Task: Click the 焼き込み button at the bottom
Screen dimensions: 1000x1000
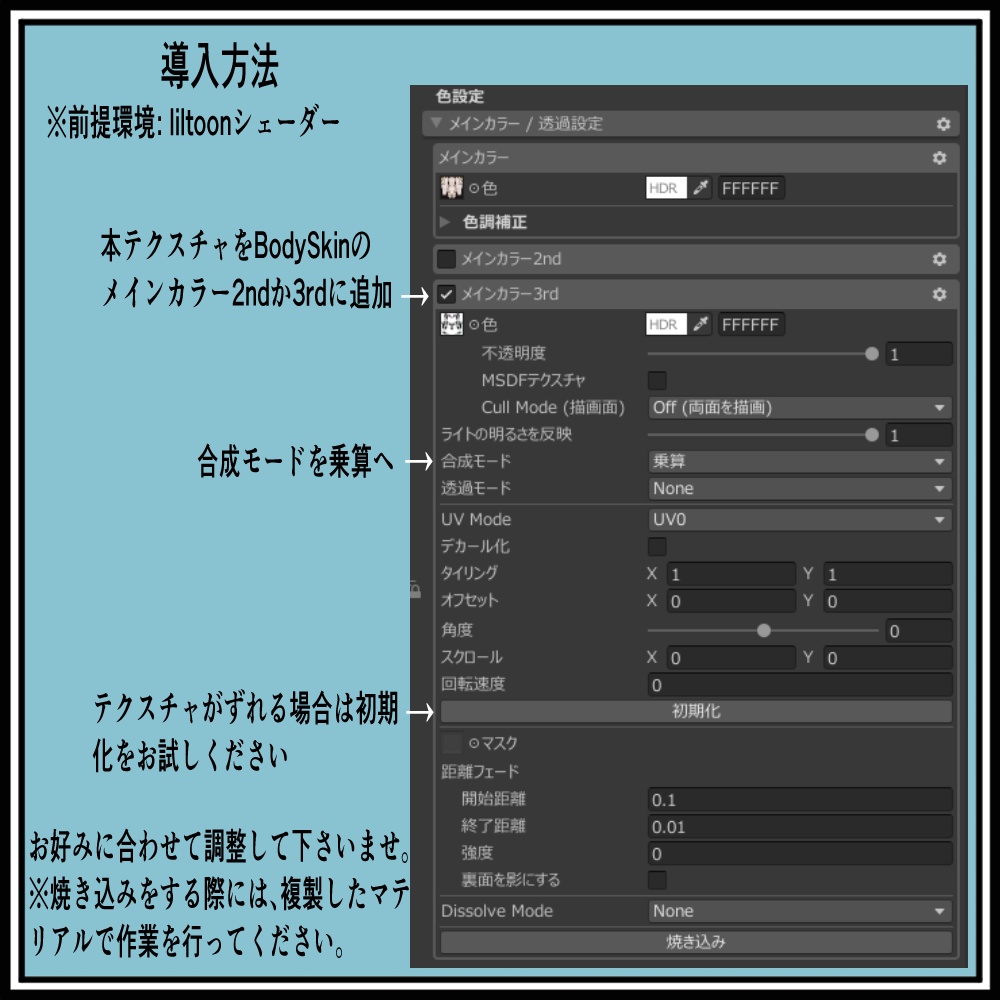Action: [x=695, y=940]
